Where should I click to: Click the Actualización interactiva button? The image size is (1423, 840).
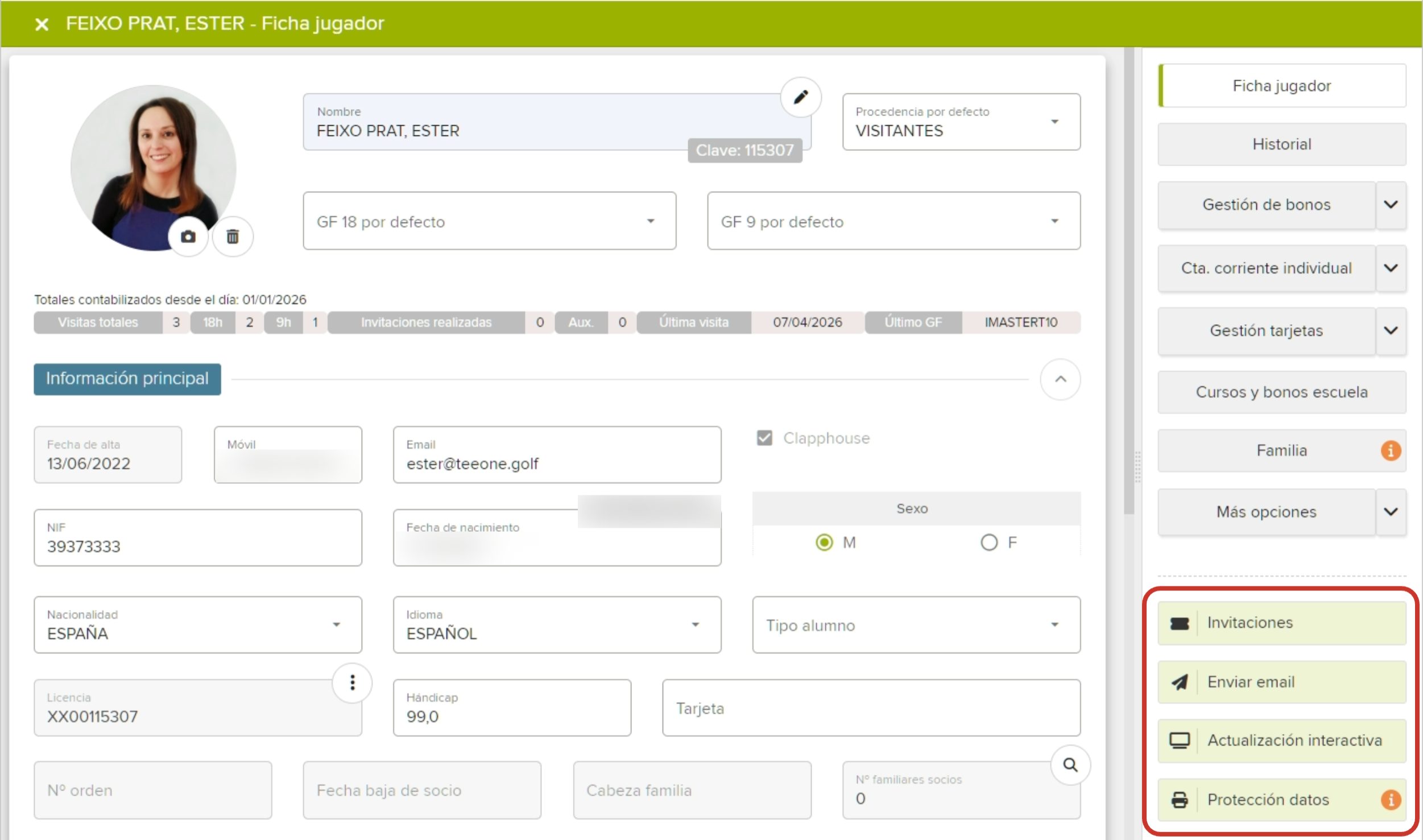[1282, 740]
